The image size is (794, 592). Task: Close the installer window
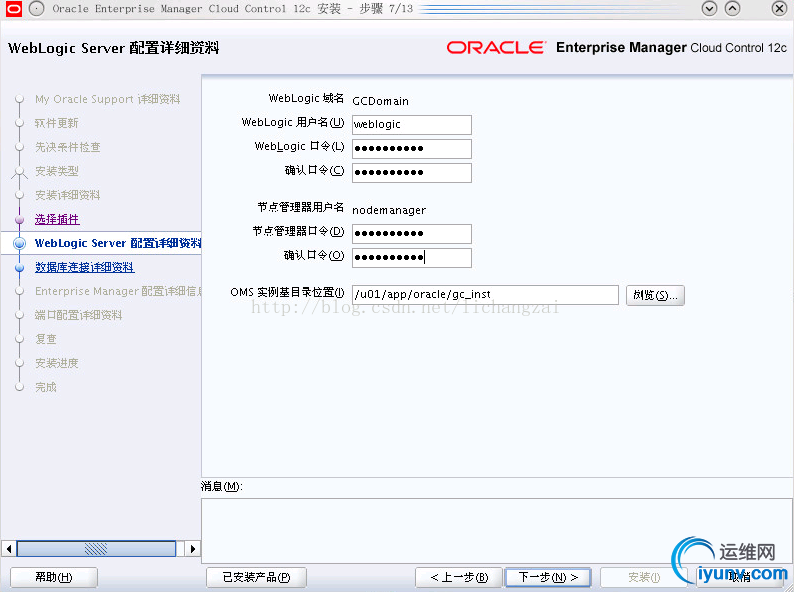(x=779, y=9)
